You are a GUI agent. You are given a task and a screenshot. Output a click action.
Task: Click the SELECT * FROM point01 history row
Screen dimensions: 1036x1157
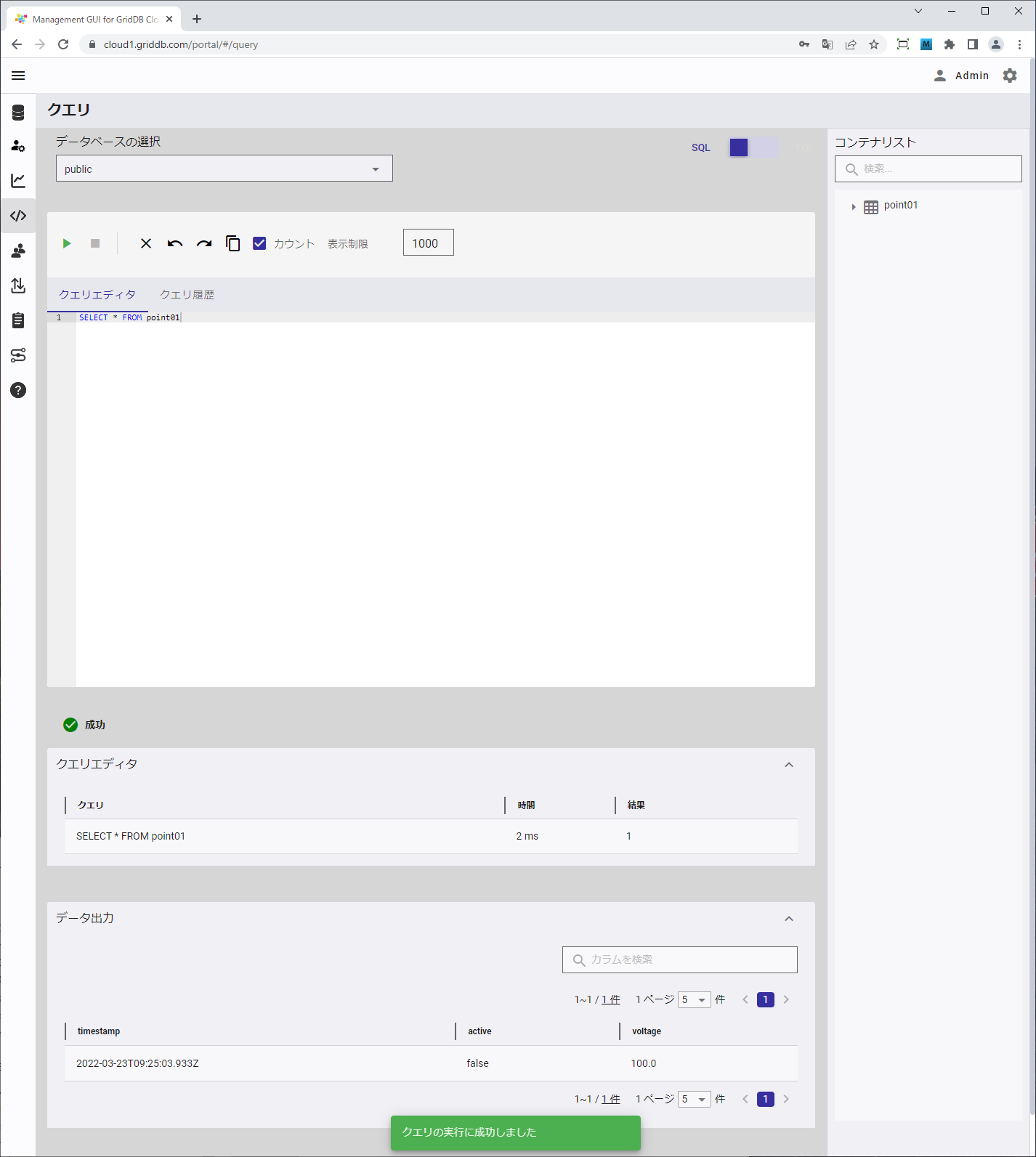click(431, 836)
